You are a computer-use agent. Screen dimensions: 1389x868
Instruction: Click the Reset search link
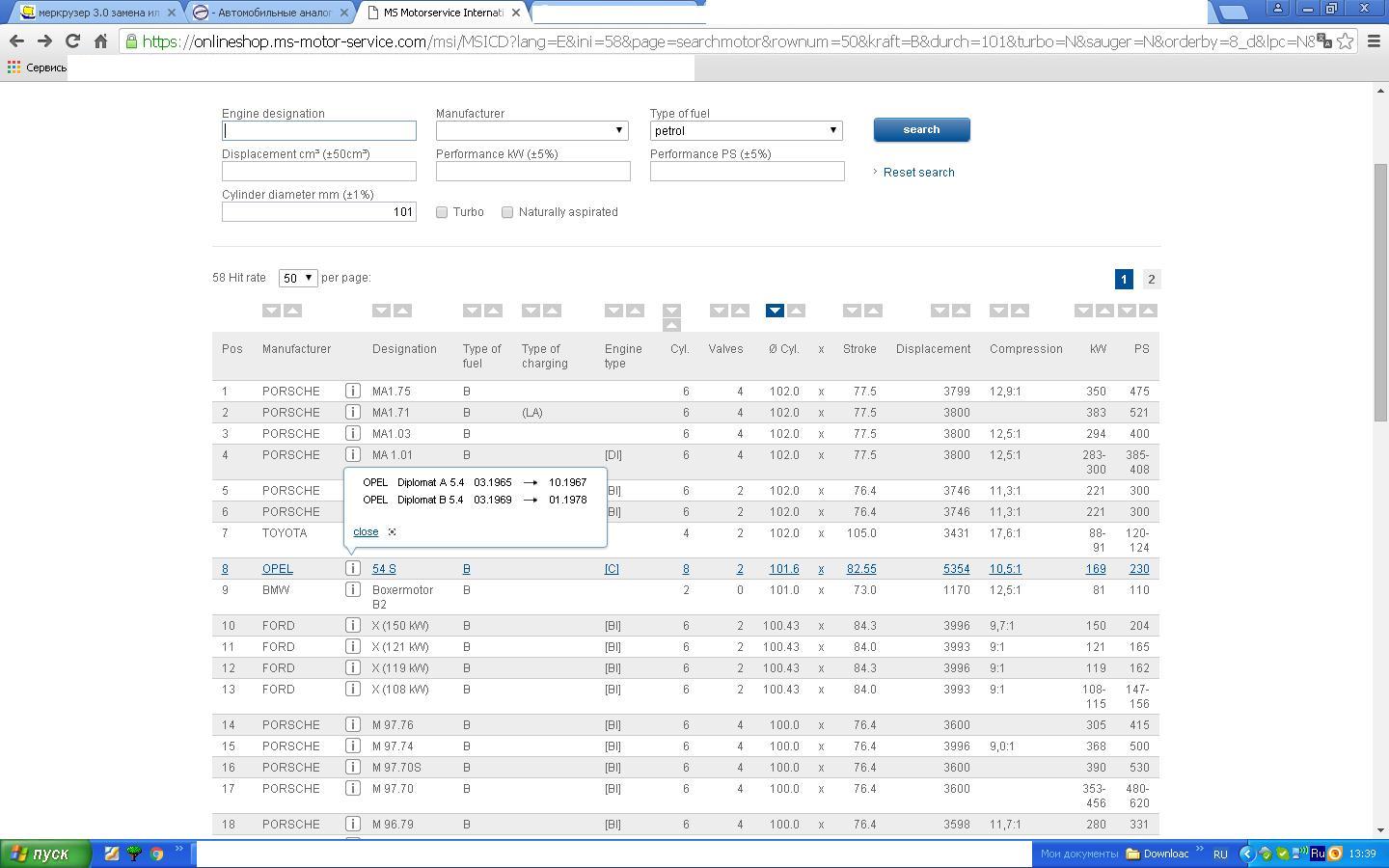click(x=918, y=173)
